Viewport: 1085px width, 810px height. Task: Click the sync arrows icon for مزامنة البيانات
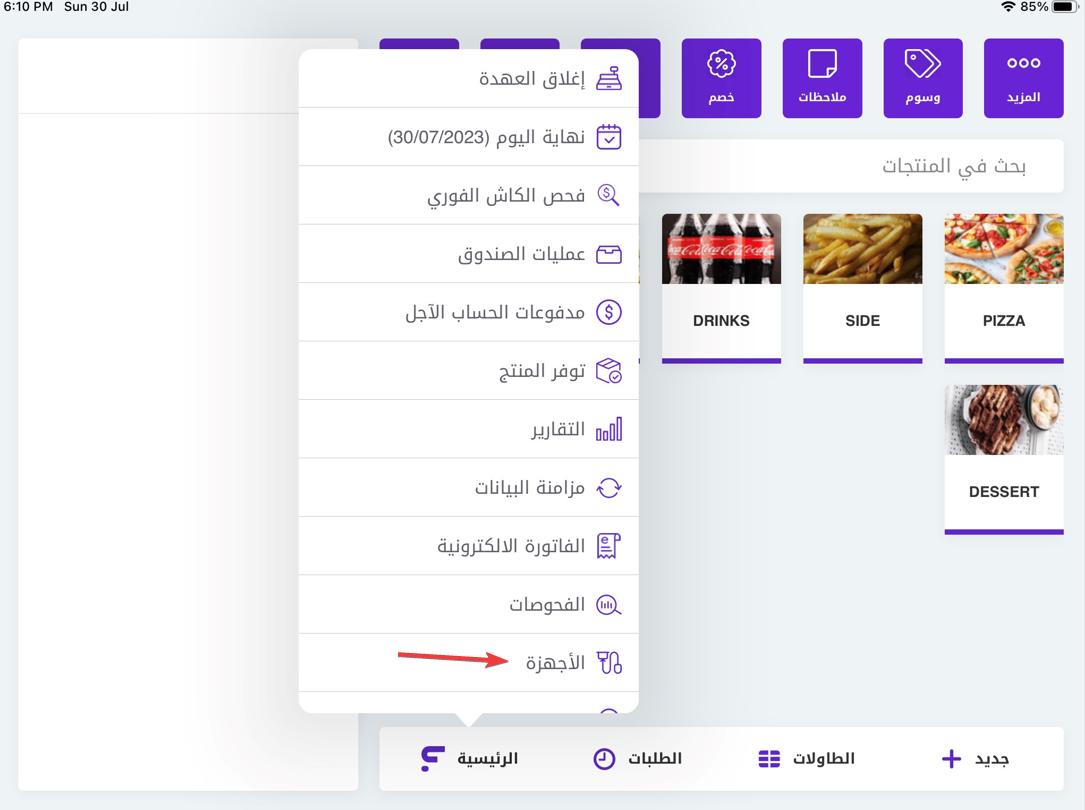pyautogui.click(x=609, y=488)
